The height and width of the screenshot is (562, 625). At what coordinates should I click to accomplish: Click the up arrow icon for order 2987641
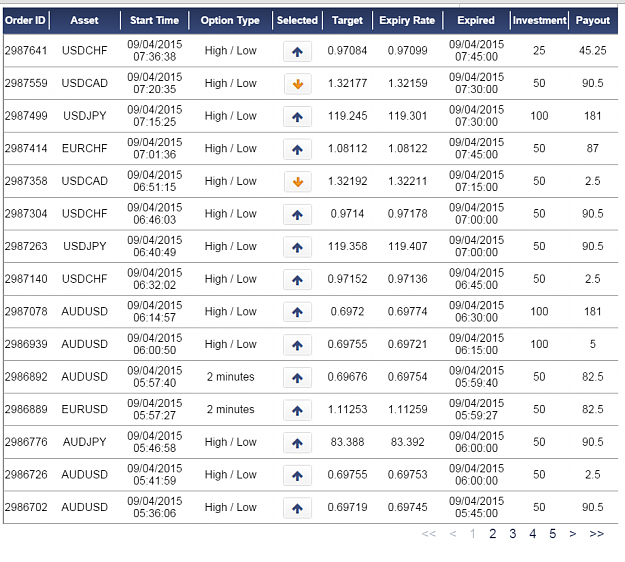(297, 51)
